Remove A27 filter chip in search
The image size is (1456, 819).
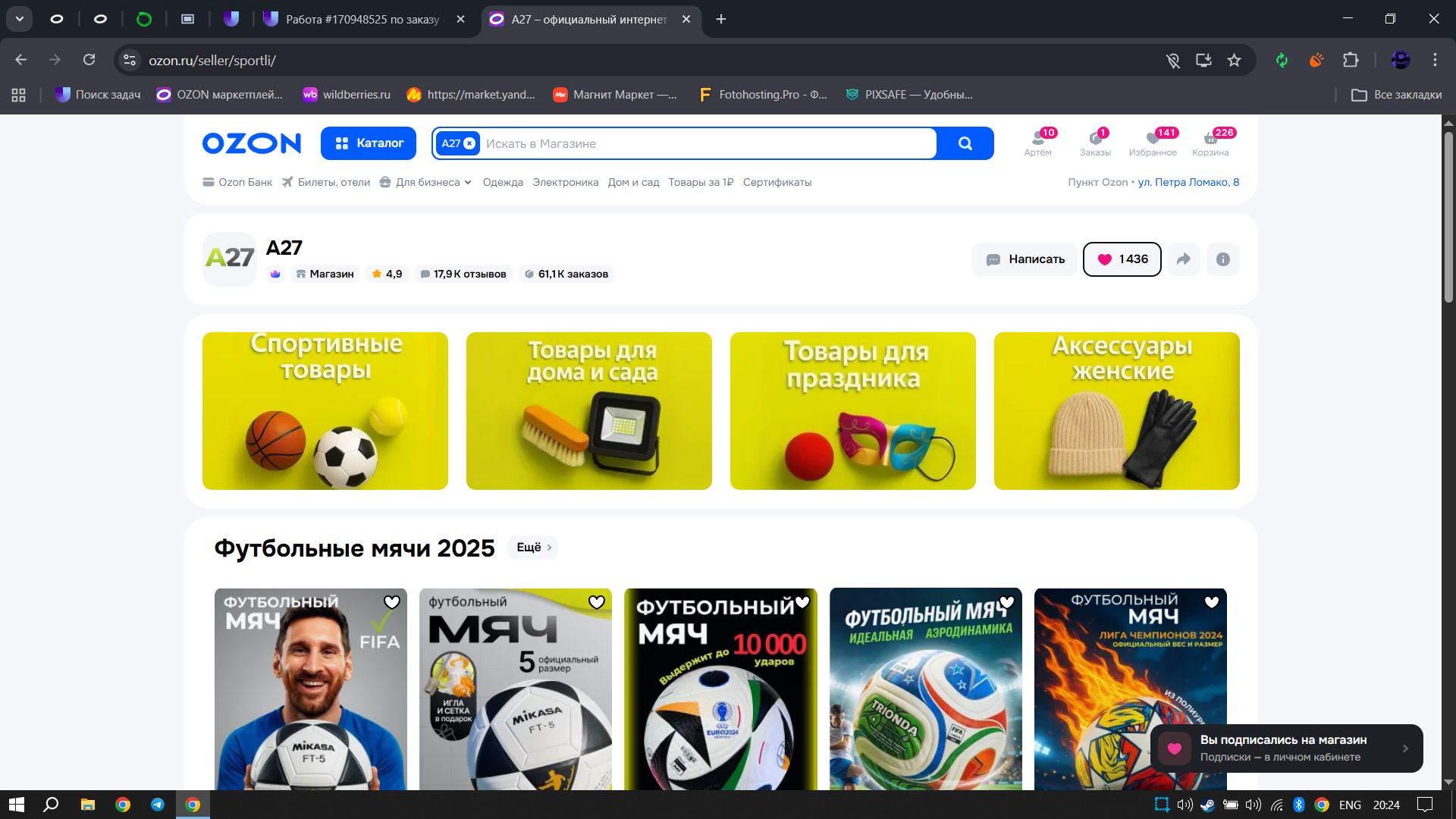click(x=469, y=143)
